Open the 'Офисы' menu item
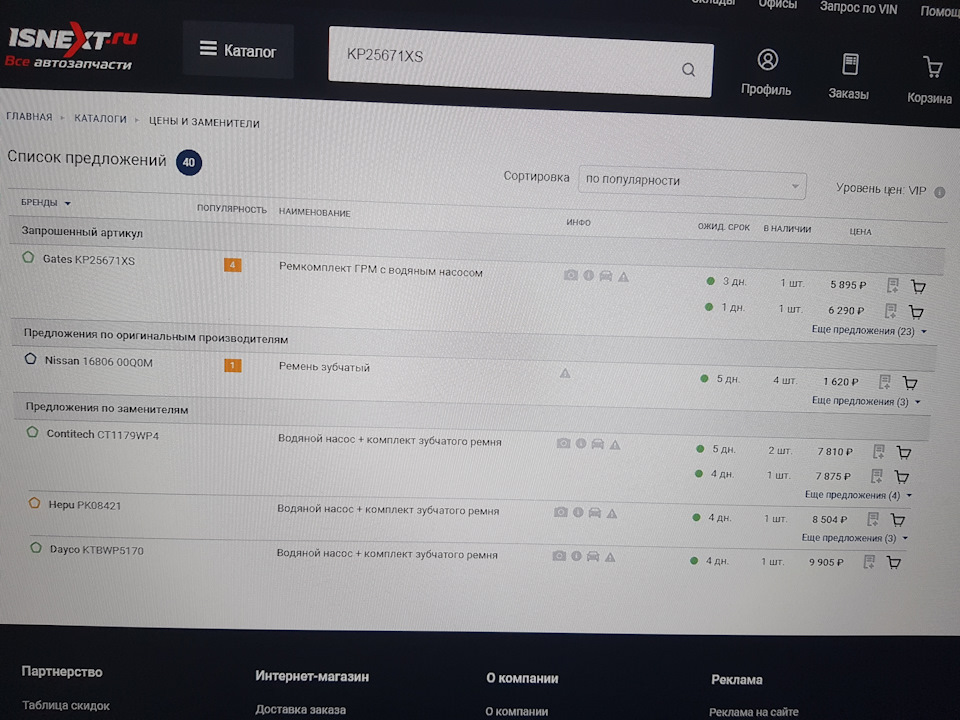The height and width of the screenshot is (720, 960). (x=777, y=5)
